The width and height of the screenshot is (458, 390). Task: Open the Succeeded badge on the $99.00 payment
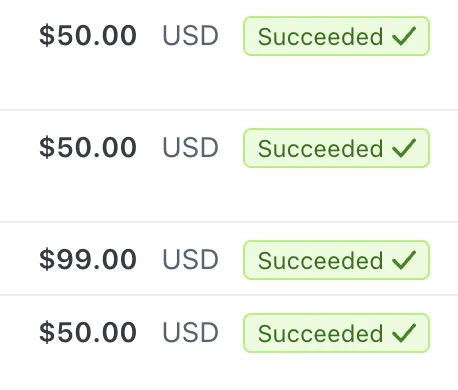336,260
